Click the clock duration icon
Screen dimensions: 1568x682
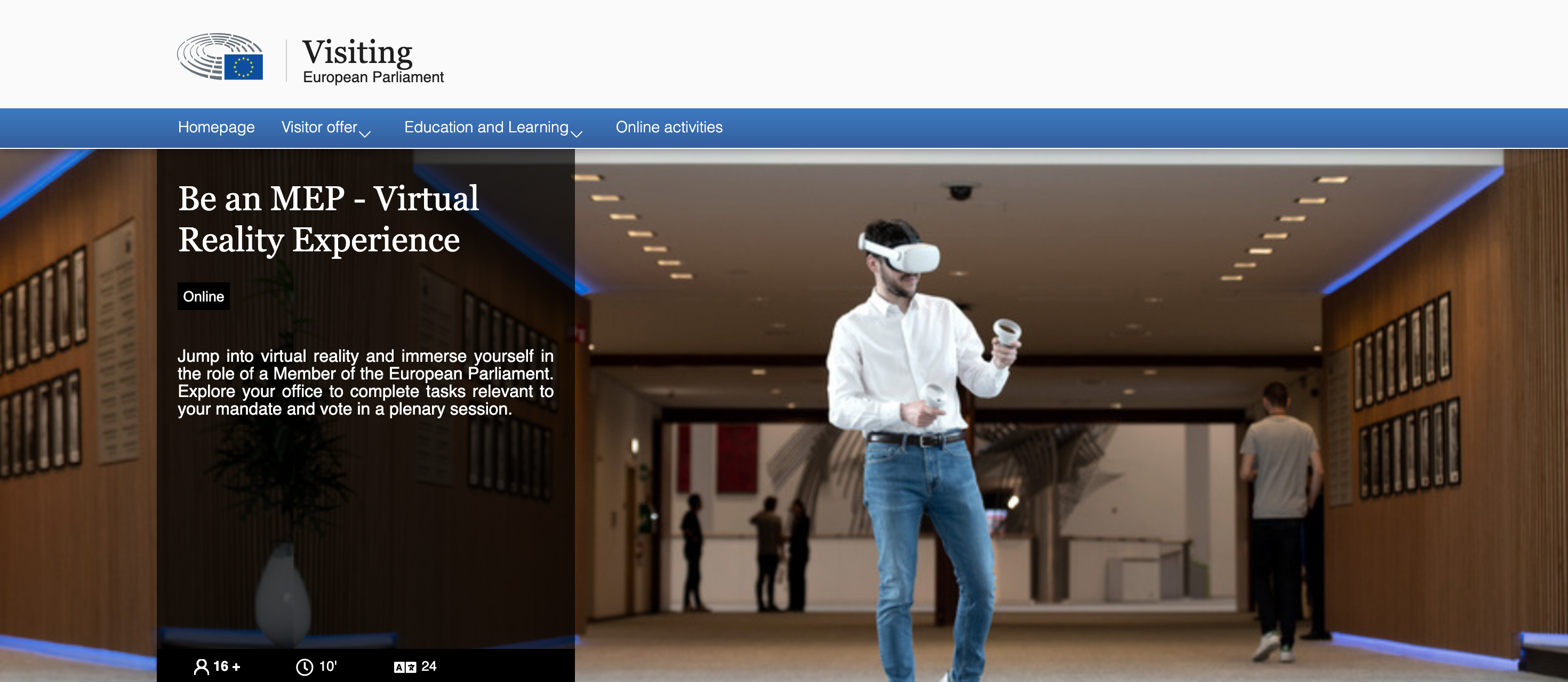(305, 667)
